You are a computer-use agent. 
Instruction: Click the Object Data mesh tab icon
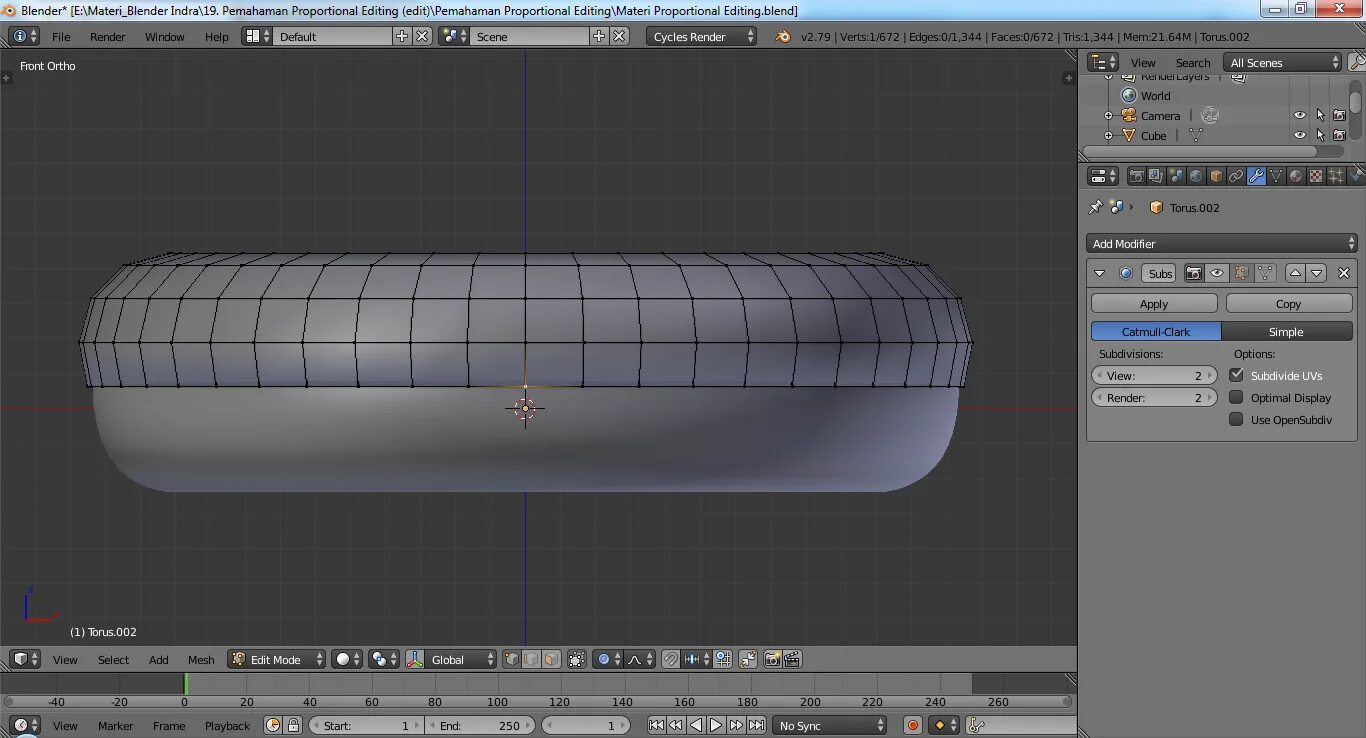pyautogui.click(x=1276, y=176)
